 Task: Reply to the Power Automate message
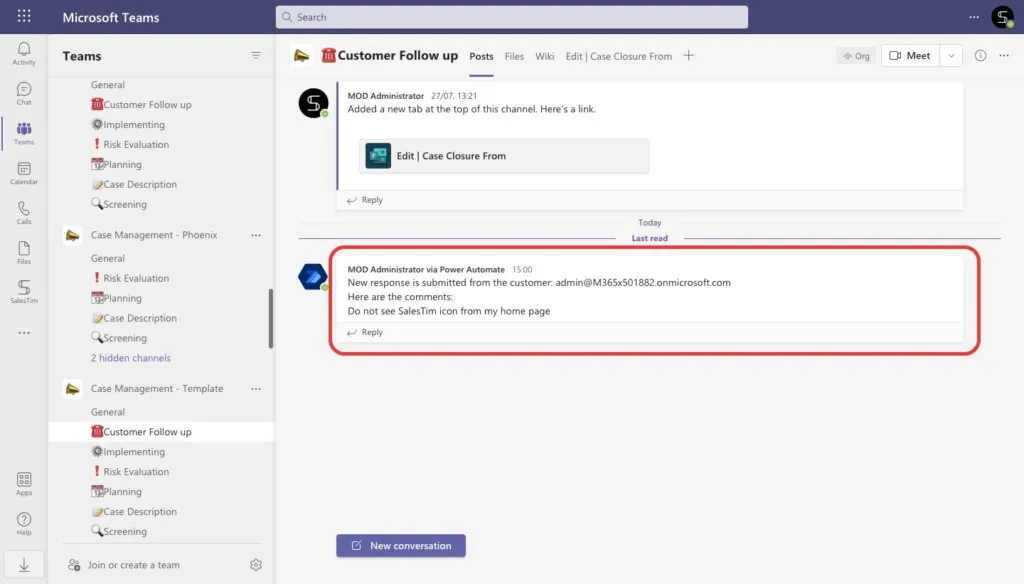click(x=365, y=333)
